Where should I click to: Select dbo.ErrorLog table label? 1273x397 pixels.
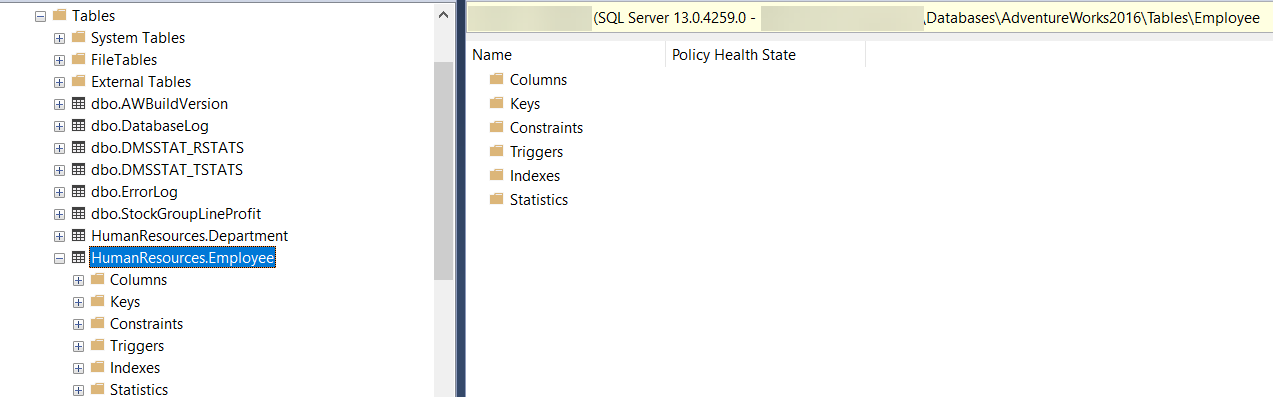coord(134,192)
